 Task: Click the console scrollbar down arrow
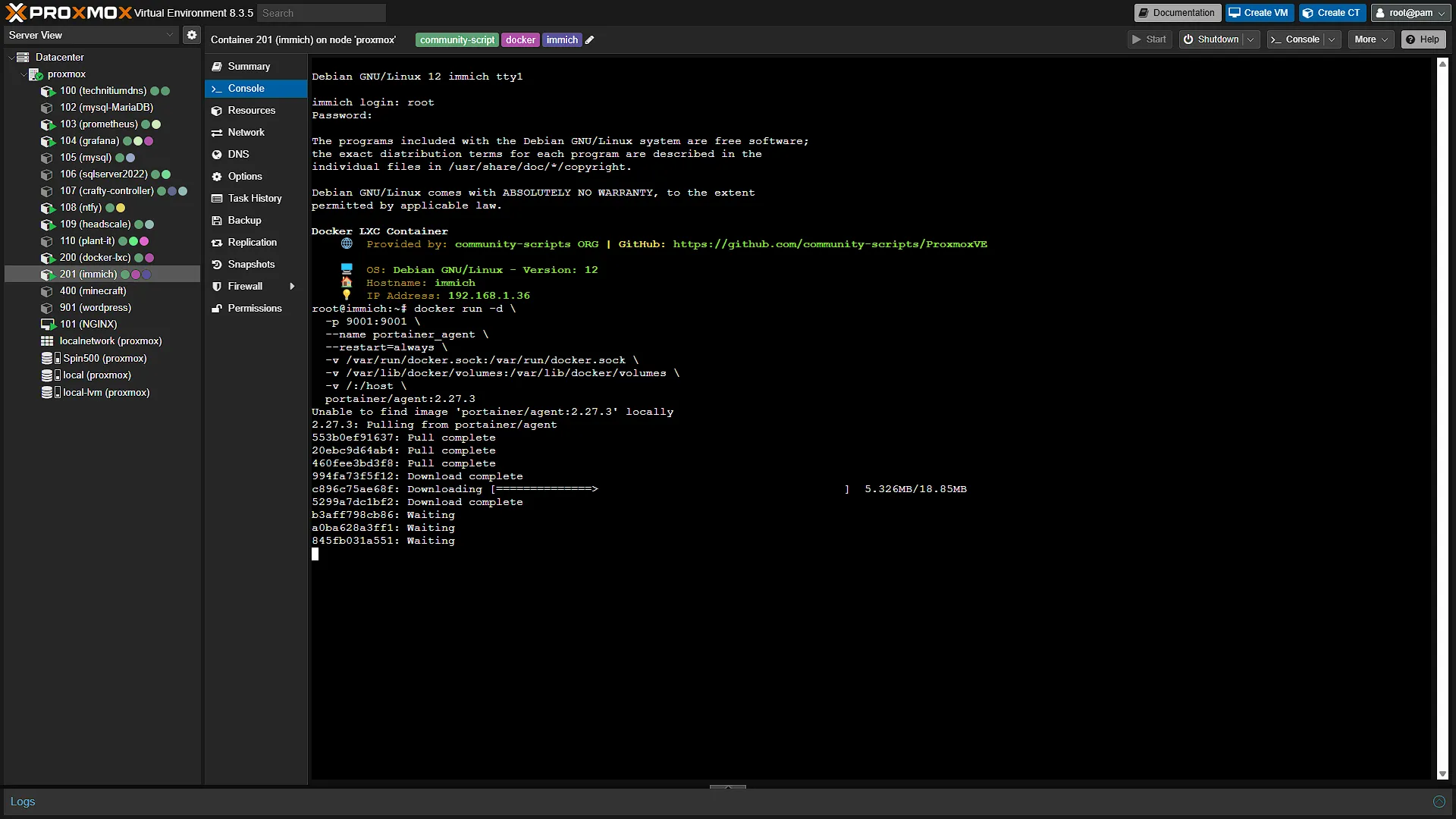coord(1442,774)
